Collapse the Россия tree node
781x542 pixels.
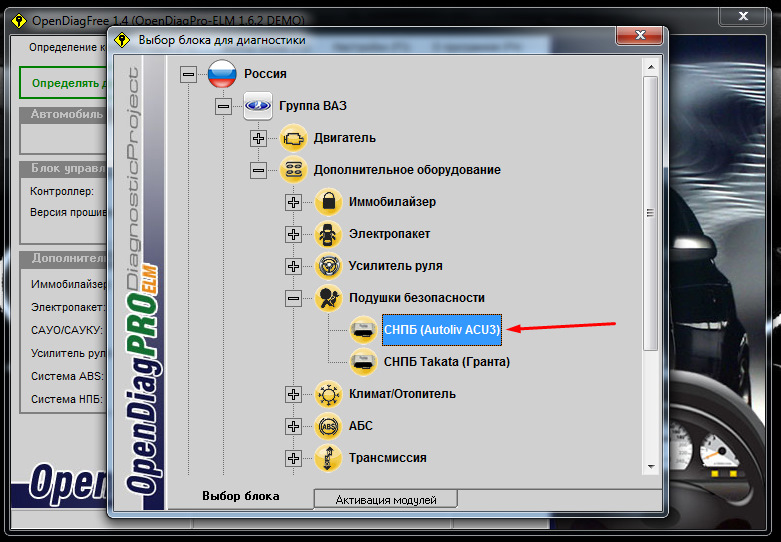(x=188, y=75)
